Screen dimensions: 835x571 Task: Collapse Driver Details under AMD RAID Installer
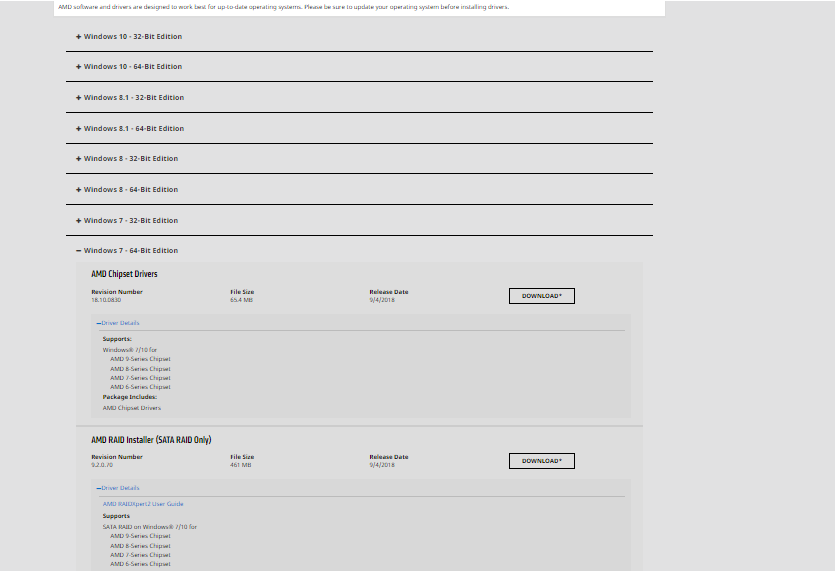coord(118,488)
